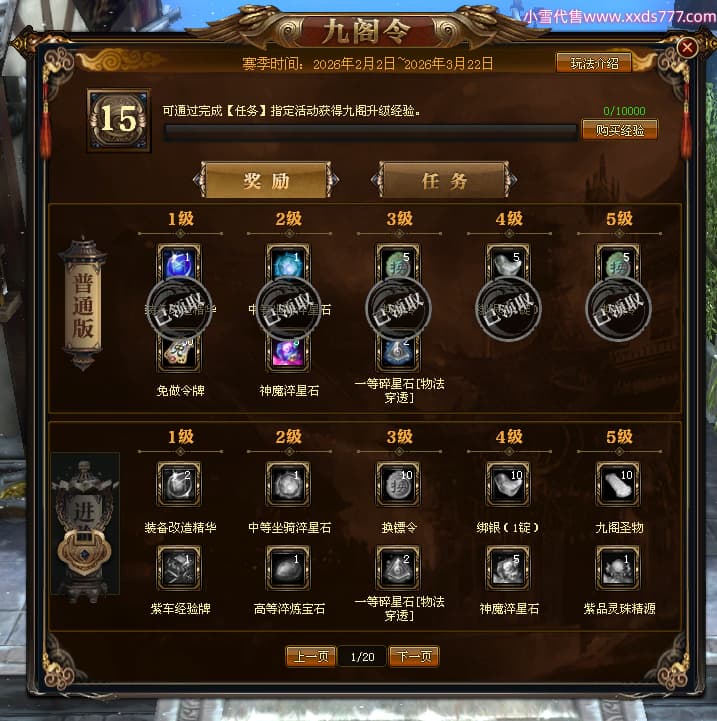Select the 高等淬炼宝石 reward icon
This screenshot has width=717, height=721.
(x=288, y=568)
